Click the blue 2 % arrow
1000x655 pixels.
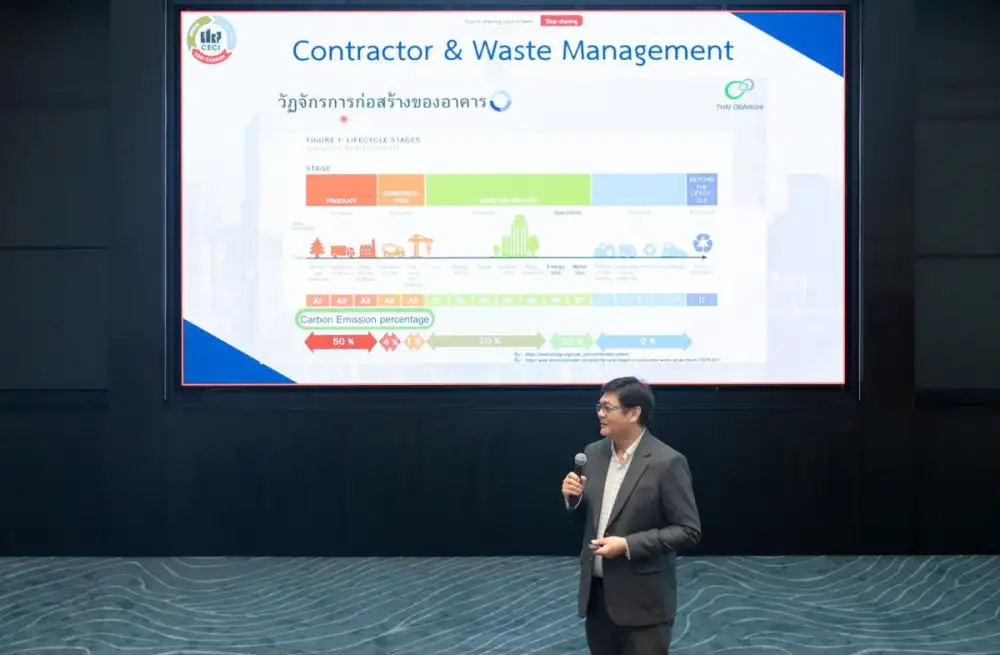(643, 341)
